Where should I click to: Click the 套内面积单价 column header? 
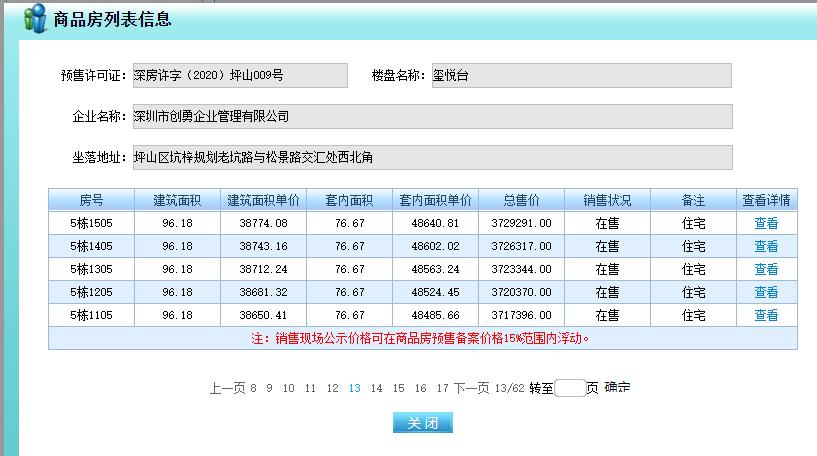(435, 200)
